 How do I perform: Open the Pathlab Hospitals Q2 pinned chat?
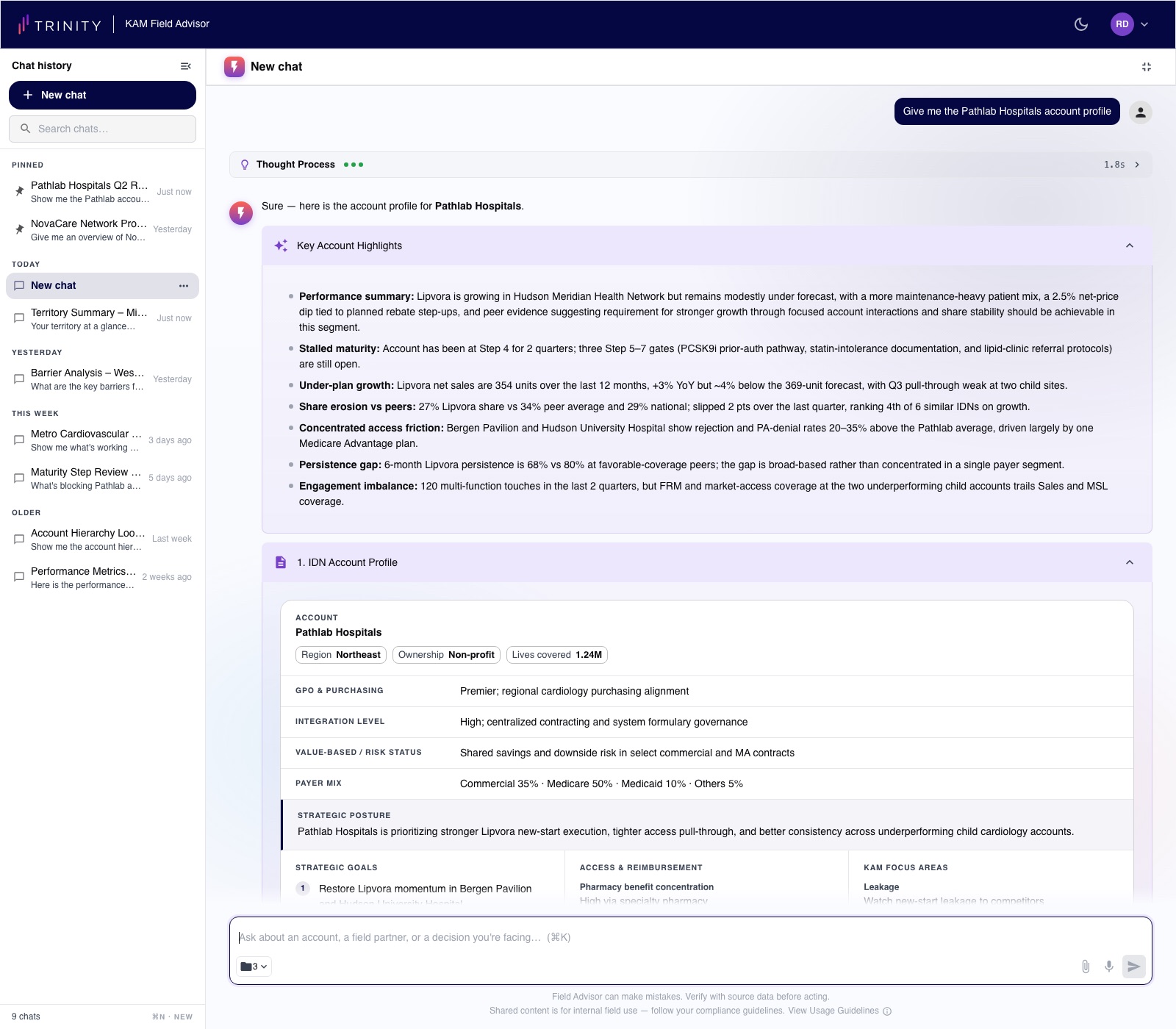click(102, 192)
